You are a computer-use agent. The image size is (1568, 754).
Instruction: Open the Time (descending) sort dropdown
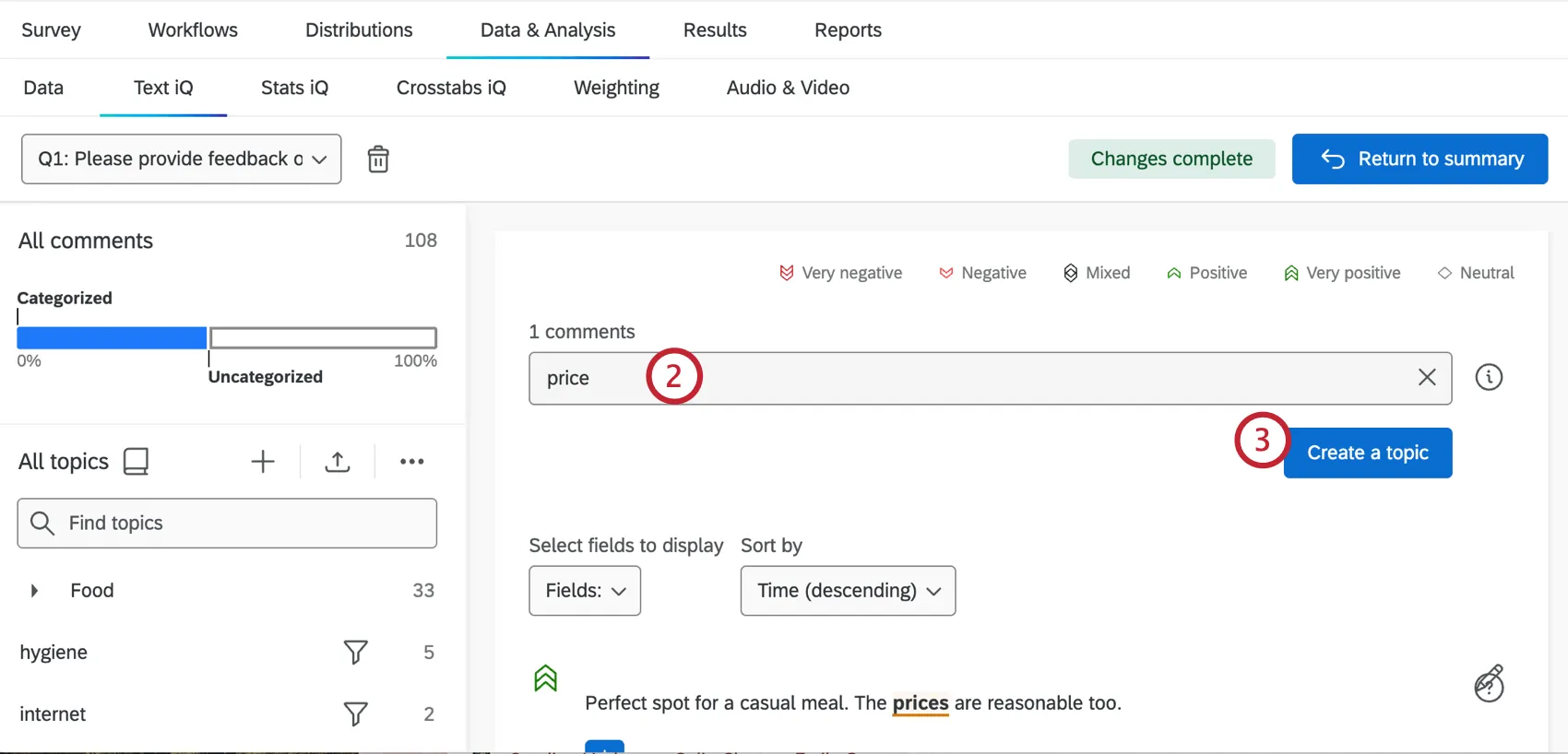pyautogui.click(x=848, y=591)
